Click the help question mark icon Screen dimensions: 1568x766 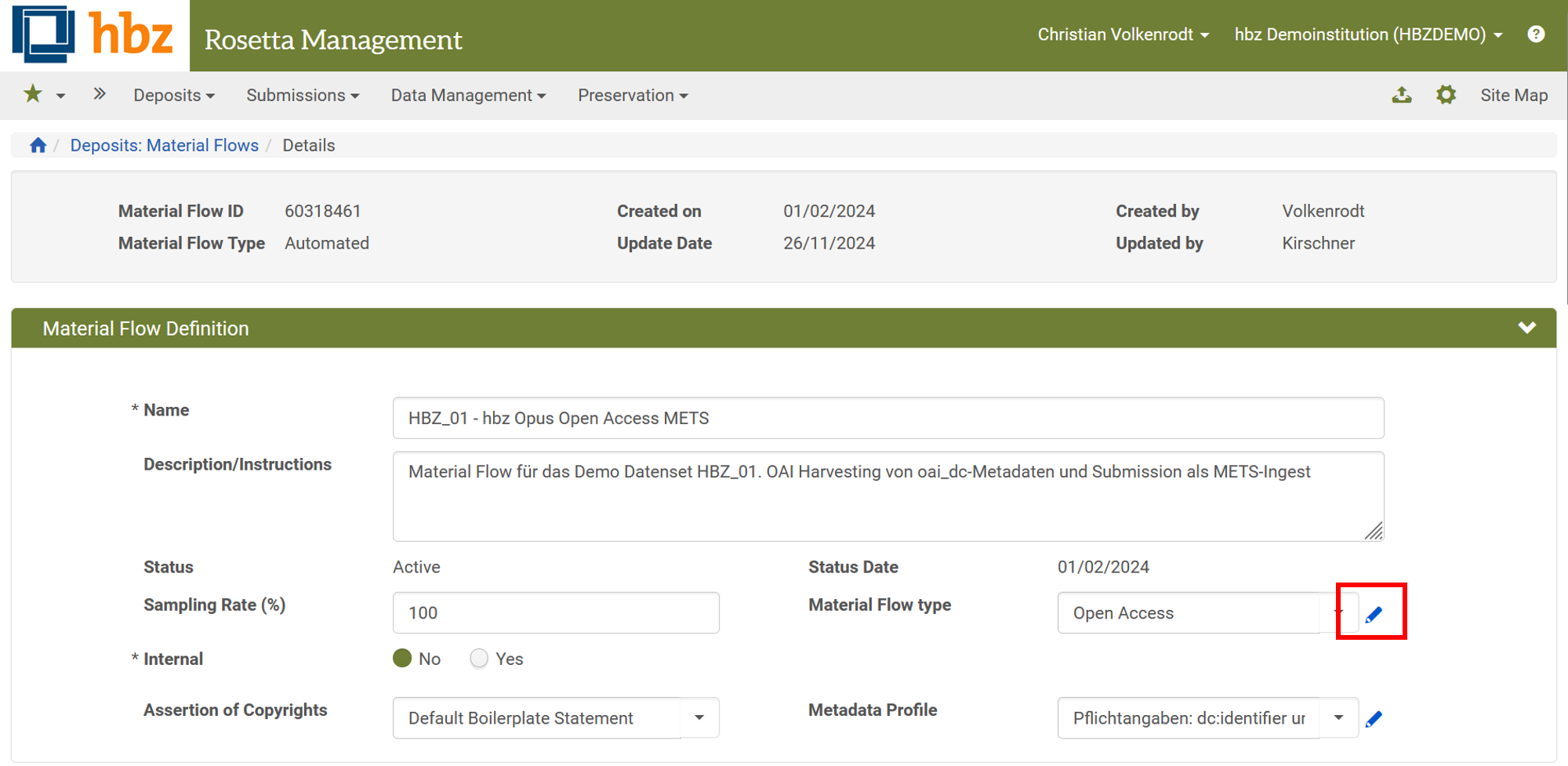click(x=1536, y=34)
